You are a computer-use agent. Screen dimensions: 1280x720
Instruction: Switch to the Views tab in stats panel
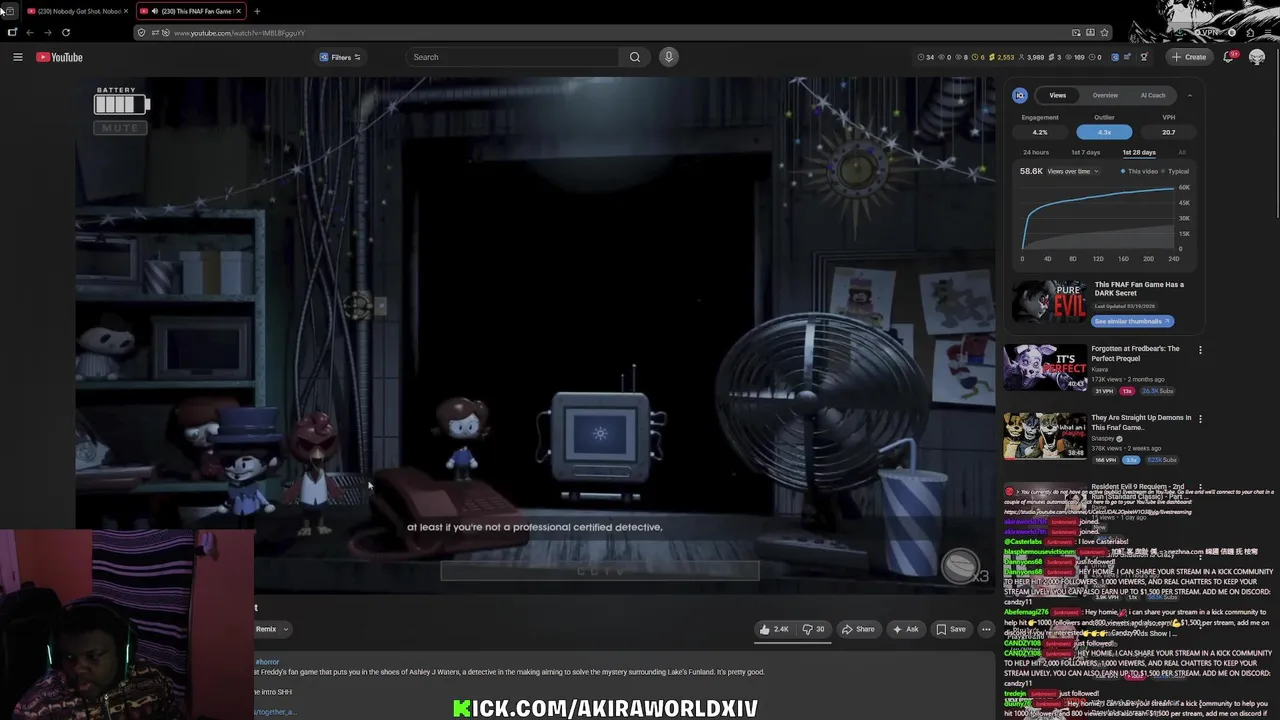point(1057,95)
